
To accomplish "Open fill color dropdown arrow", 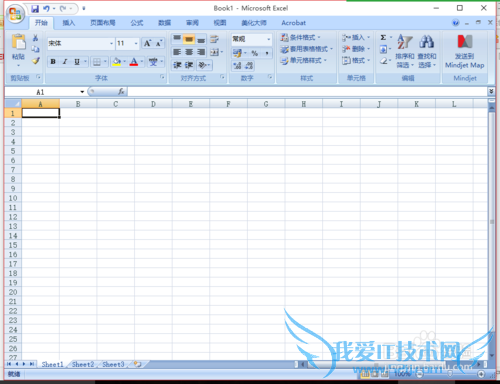I will pos(125,62).
